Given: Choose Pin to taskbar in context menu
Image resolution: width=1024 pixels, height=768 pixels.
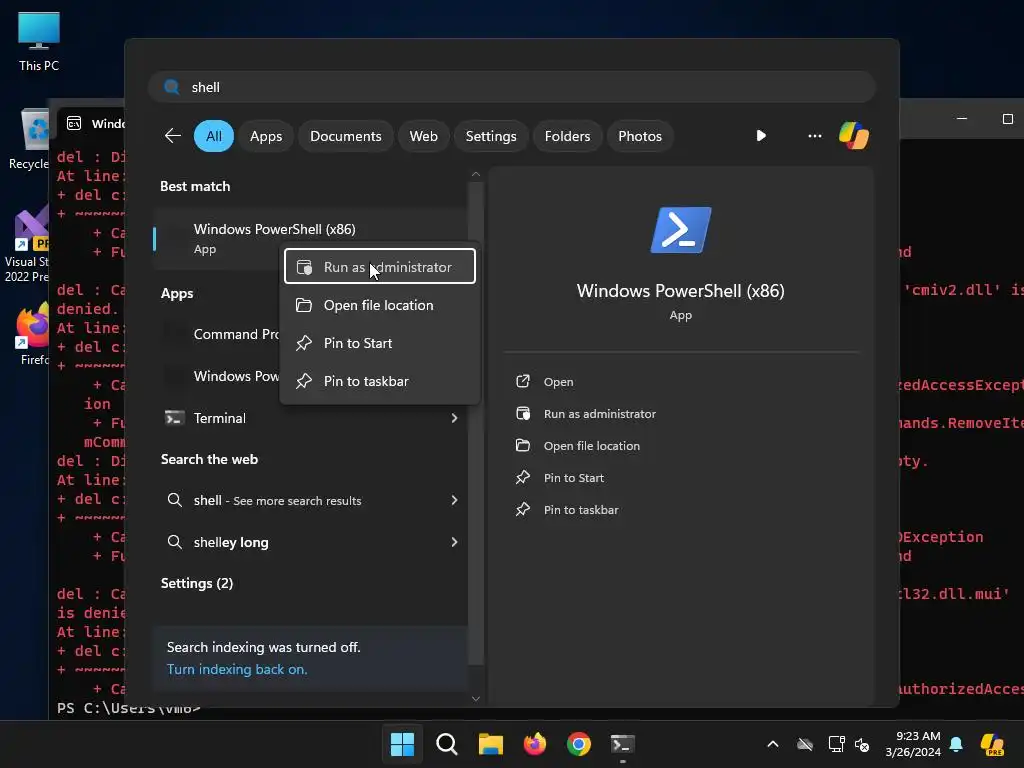Looking at the screenshot, I should [x=379, y=381].
